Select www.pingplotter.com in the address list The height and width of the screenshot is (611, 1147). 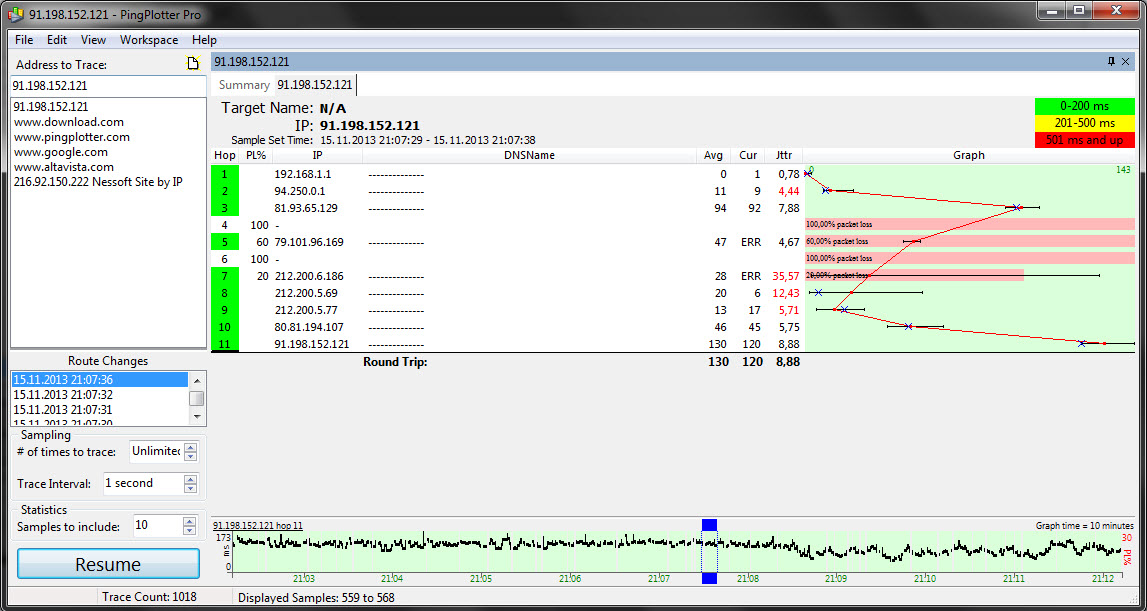[72, 137]
